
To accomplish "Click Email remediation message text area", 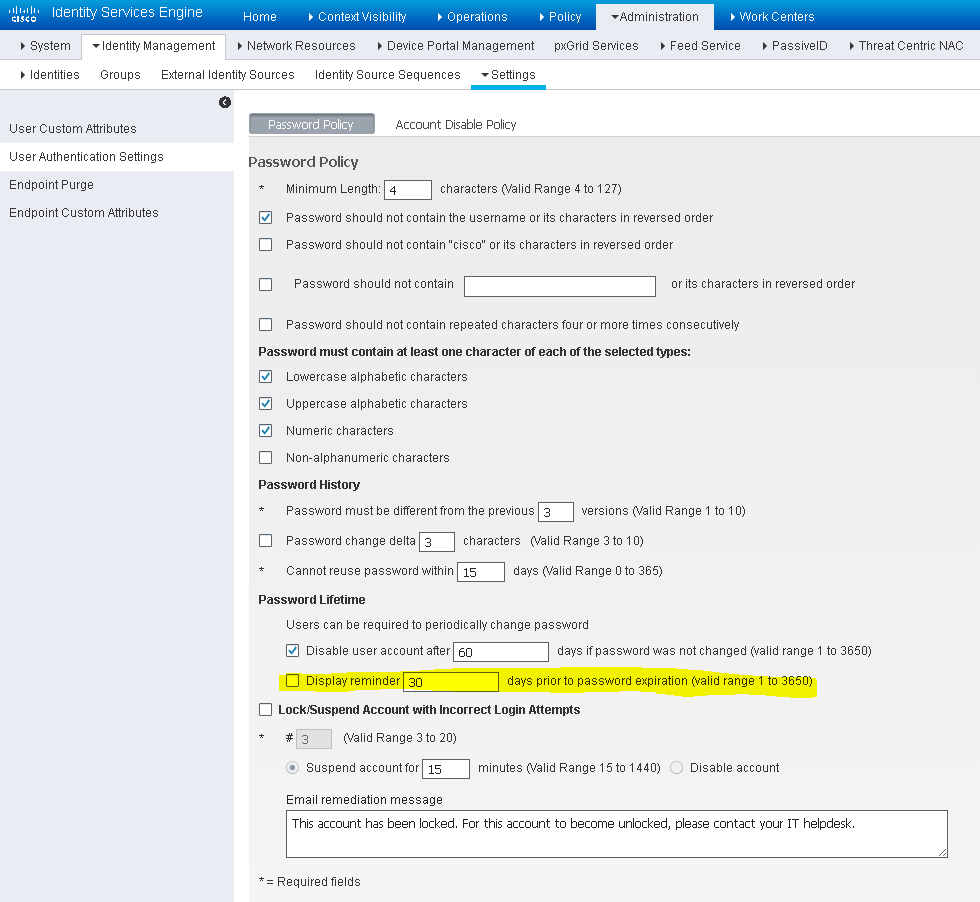I will pyautogui.click(x=616, y=834).
